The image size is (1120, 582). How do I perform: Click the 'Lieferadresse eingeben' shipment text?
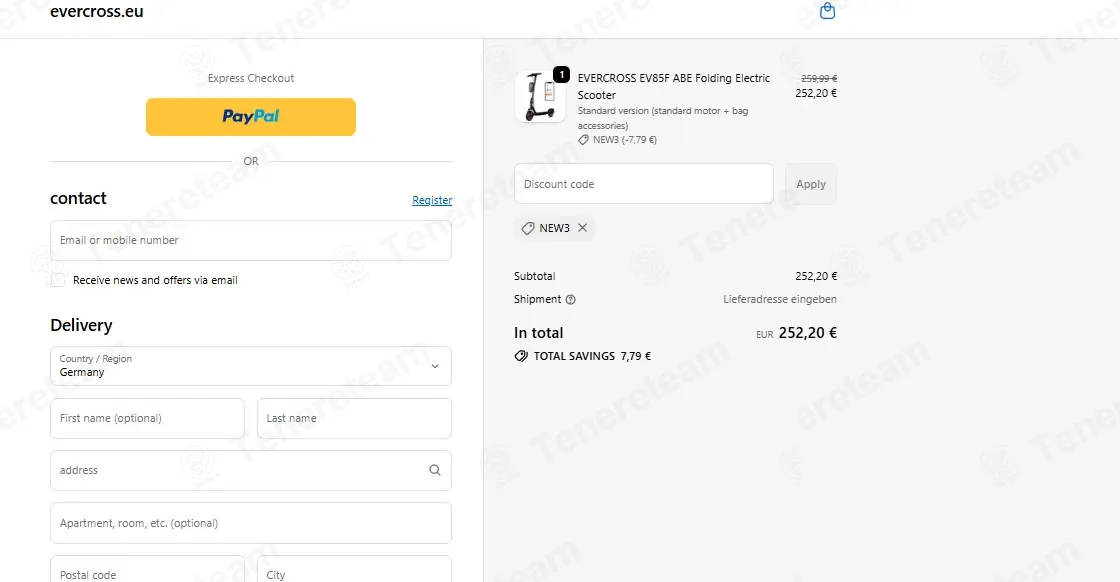pos(779,299)
